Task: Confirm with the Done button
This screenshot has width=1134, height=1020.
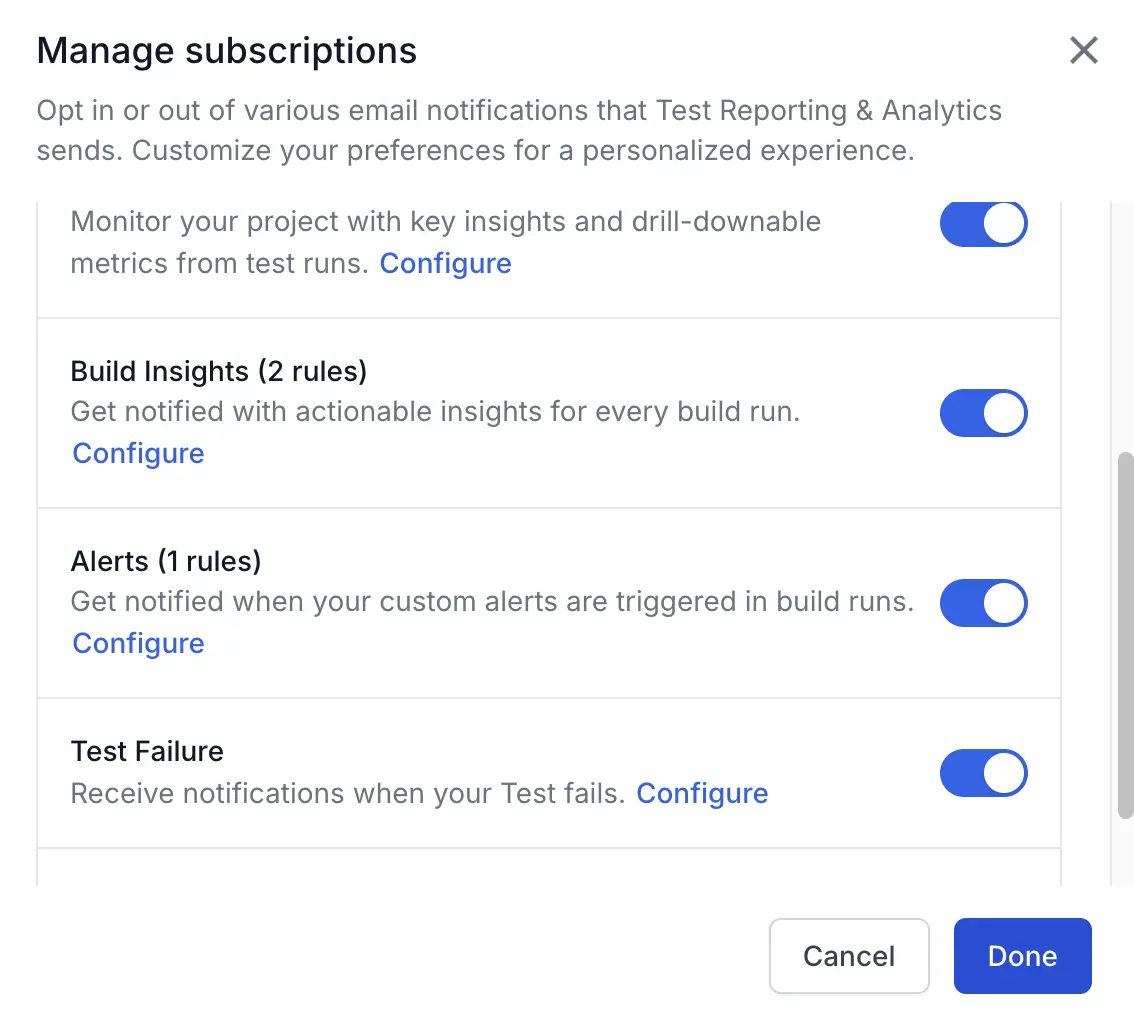Action: [1022, 956]
